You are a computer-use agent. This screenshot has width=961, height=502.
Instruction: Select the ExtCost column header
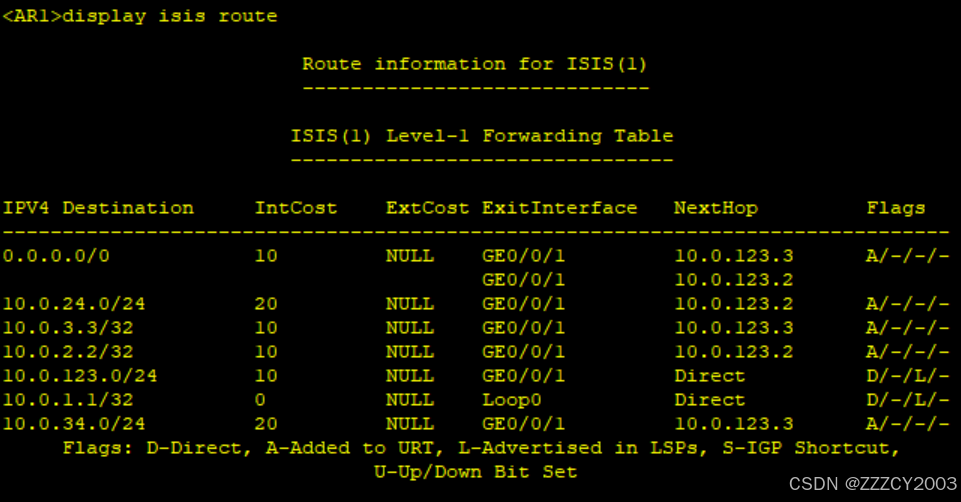coord(427,208)
